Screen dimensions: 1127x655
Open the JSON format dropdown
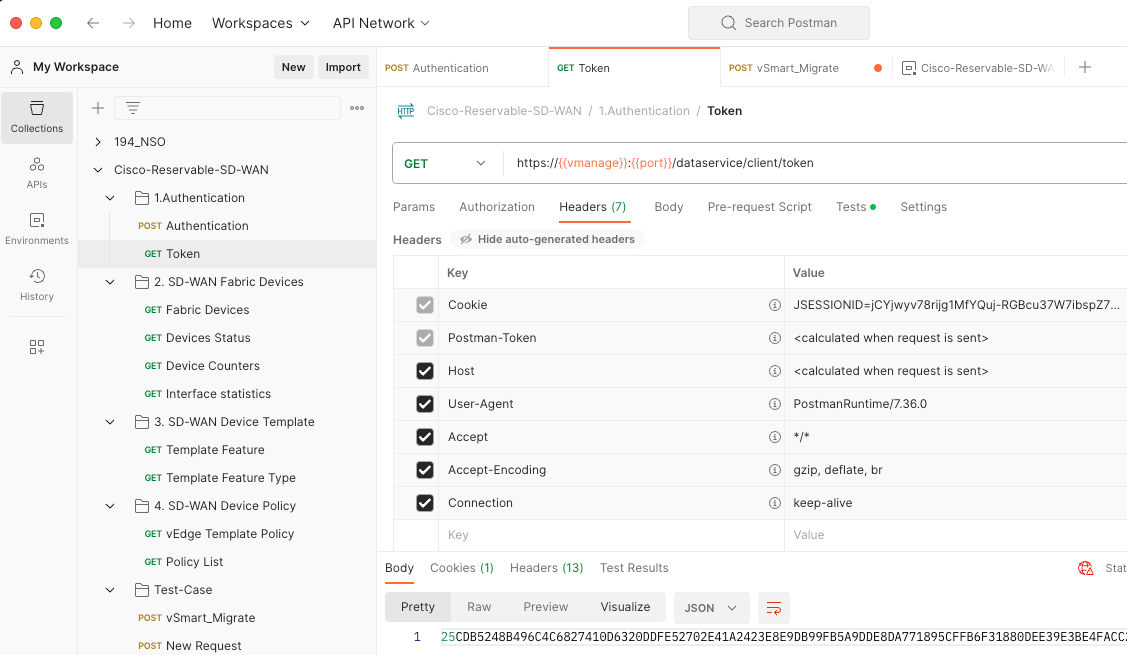[x=711, y=607]
